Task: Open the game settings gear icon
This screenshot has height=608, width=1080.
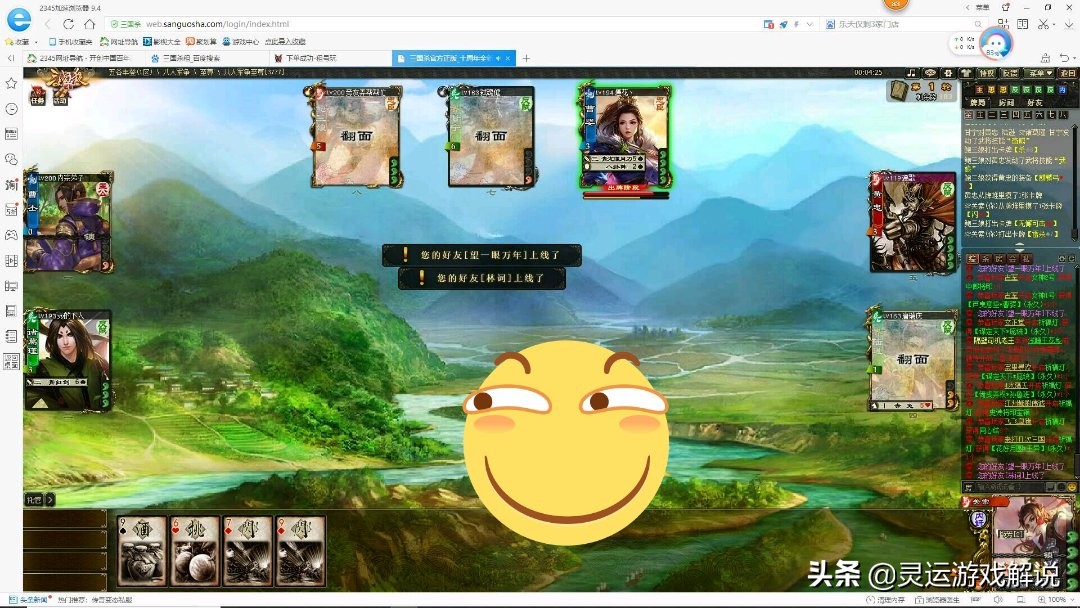Action: click(x=948, y=72)
